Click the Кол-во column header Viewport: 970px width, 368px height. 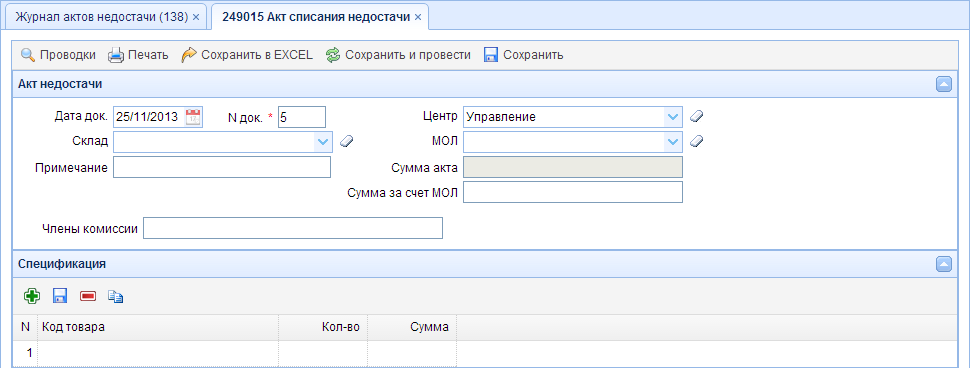click(323, 327)
